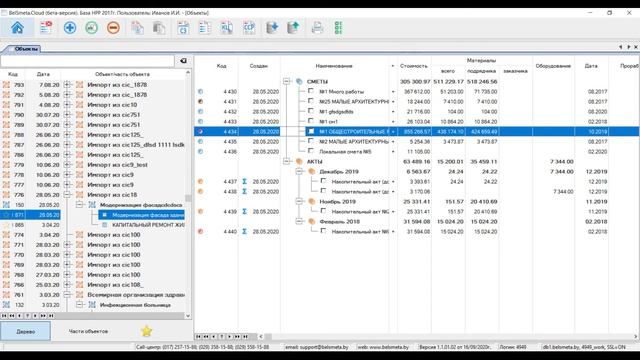Check the box for №1 сн1
Viewport: 640px width, 360px height.
(x=311, y=121)
